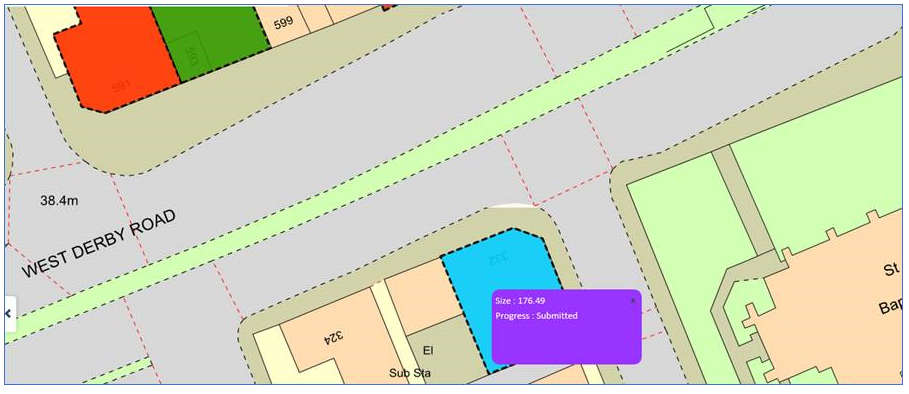The height and width of the screenshot is (394, 909).
Task: Click the building labelled 599
Action: point(284,23)
